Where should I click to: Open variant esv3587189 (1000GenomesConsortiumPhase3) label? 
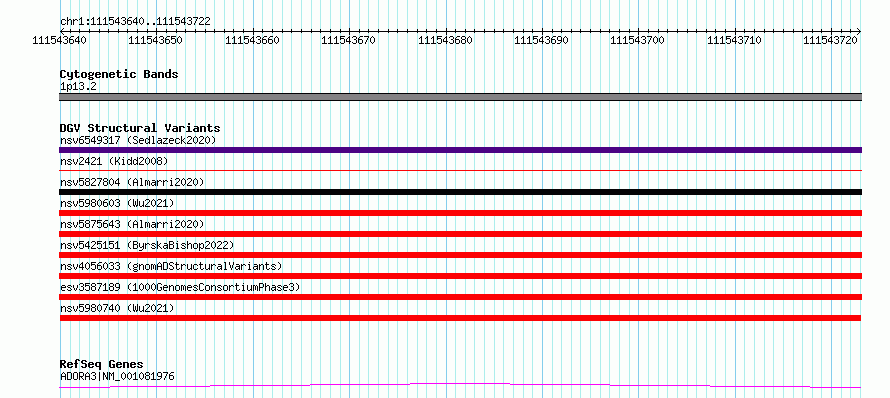pos(180,287)
